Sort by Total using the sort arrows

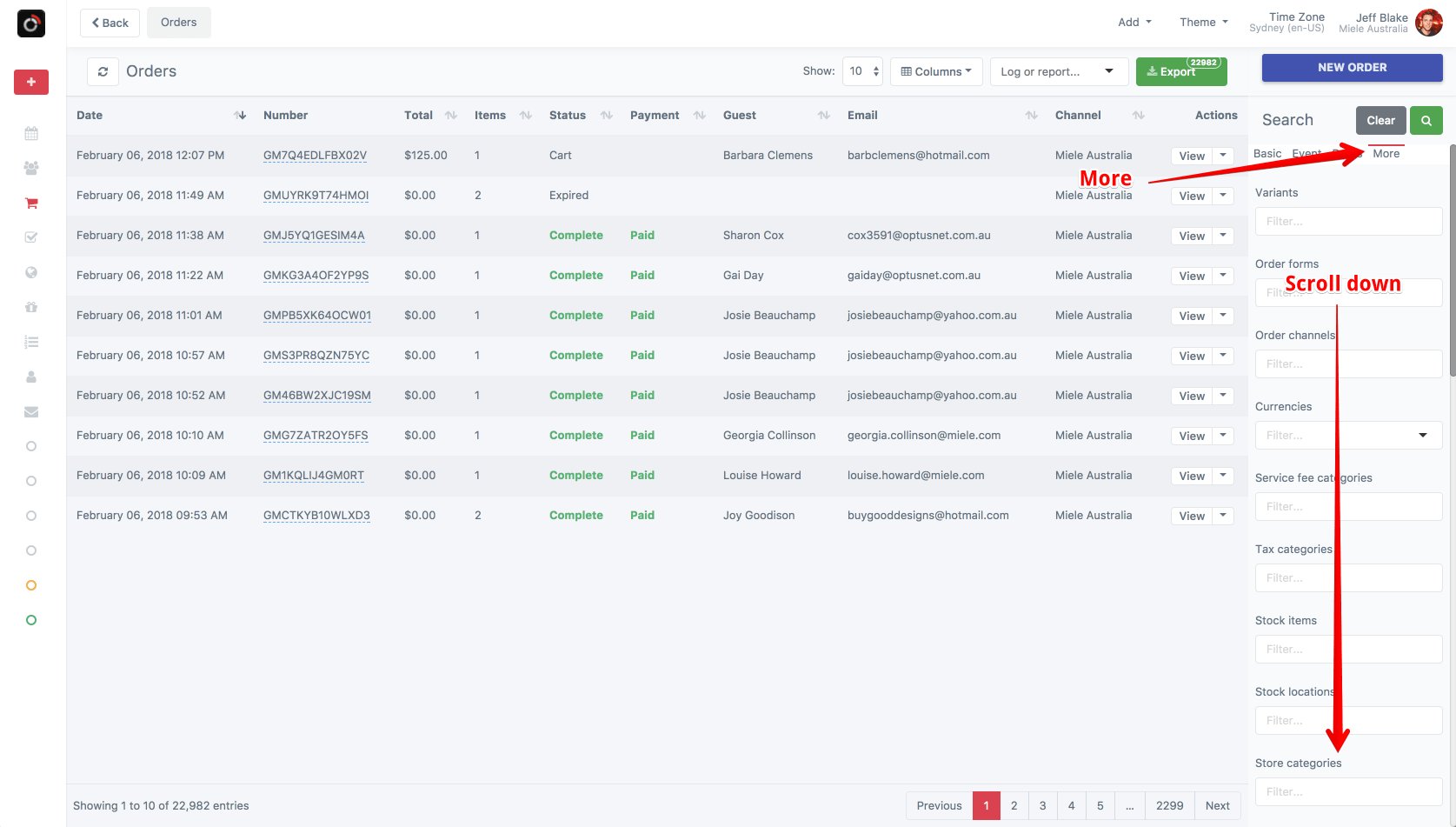(451, 115)
